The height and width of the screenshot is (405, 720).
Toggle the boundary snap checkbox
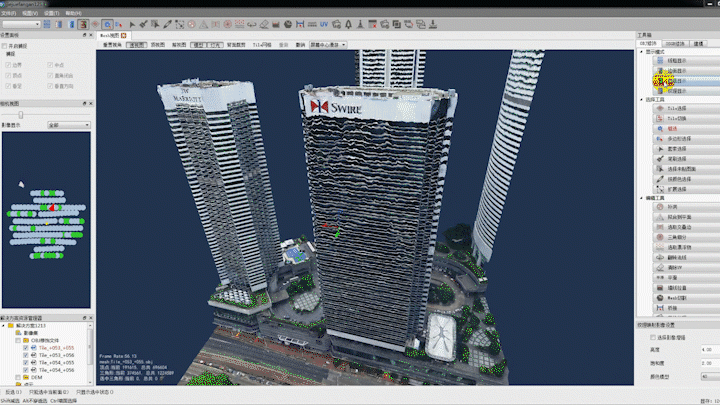click(8, 65)
